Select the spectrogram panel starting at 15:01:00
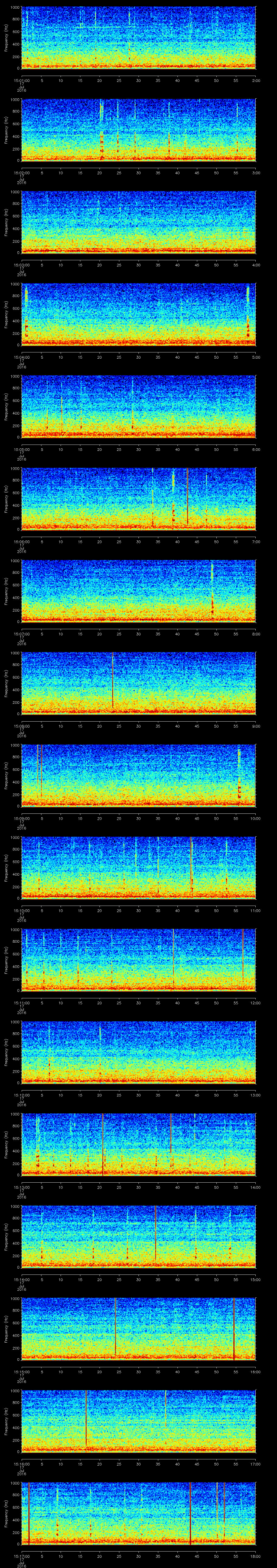 (138, 38)
